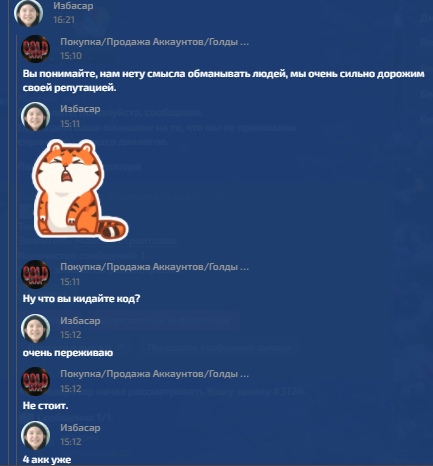Viewport: 433px width, 466px height.
Task: Select the message 'Ну что вы кидайте код?'
Action: 81,298
